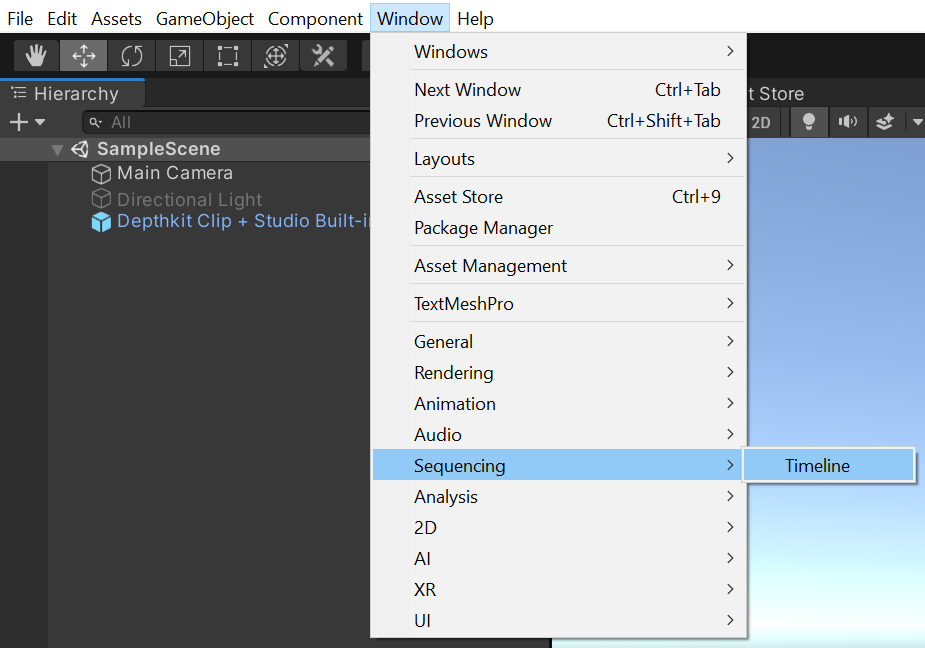The width and height of the screenshot is (925, 648).
Task: Select the Move tool
Action: point(84,56)
